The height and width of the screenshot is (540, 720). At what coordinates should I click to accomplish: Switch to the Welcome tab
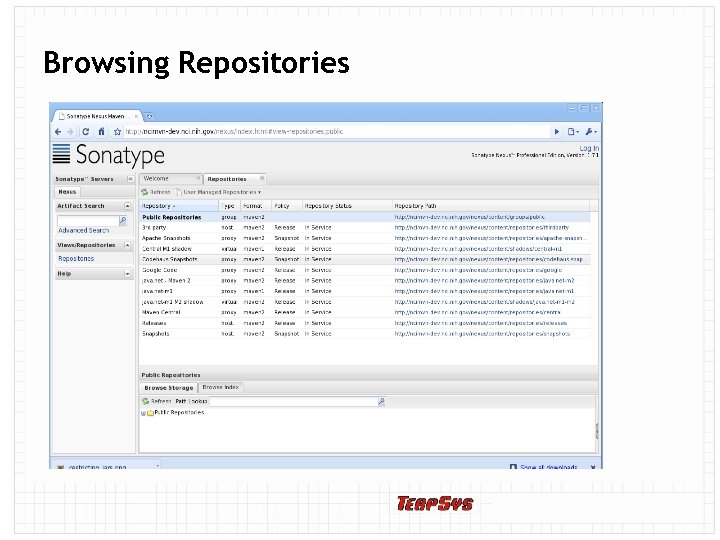168,179
